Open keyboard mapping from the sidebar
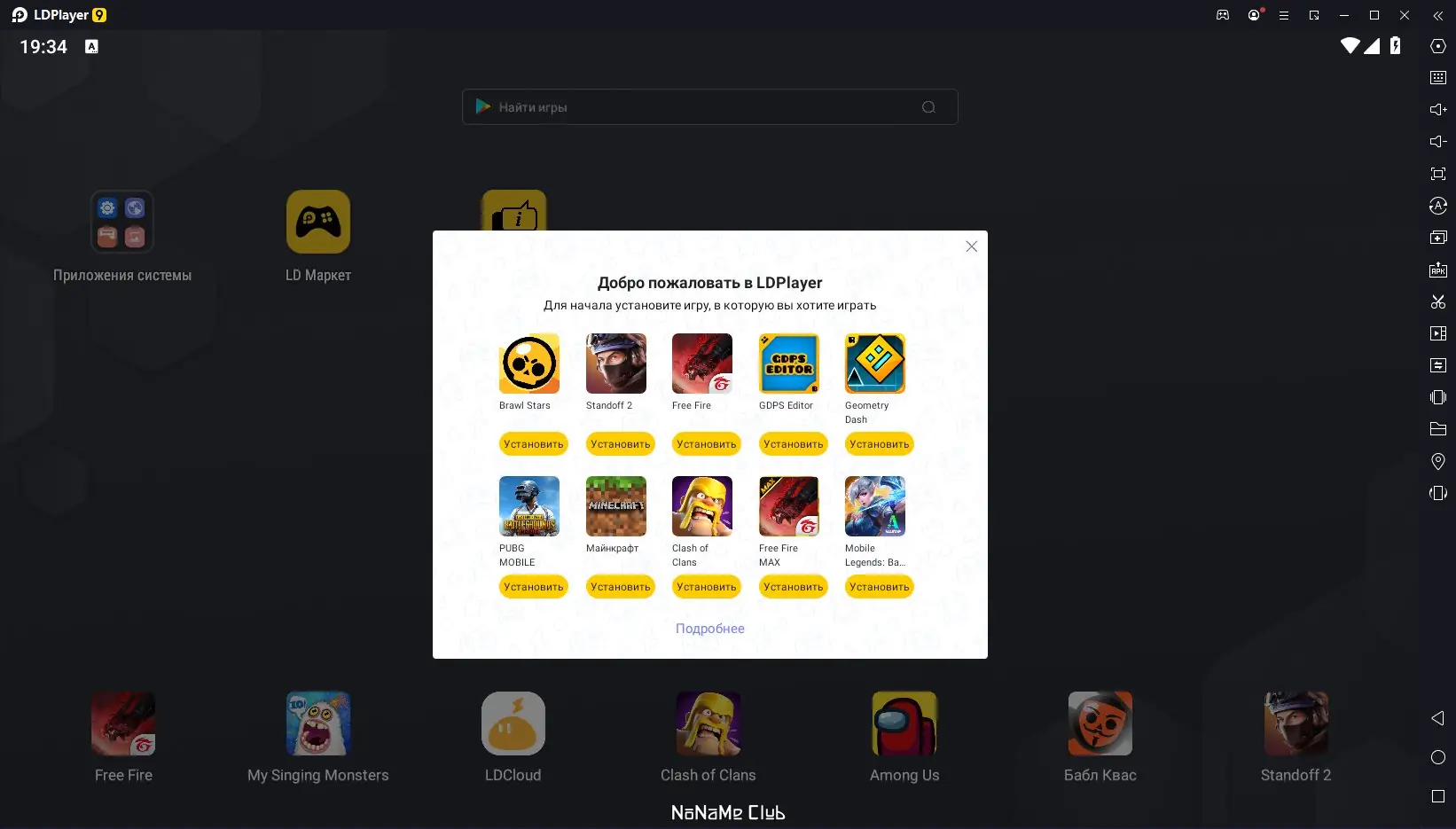Screen dimensions: 1456x829 [x=1438, y=78]
